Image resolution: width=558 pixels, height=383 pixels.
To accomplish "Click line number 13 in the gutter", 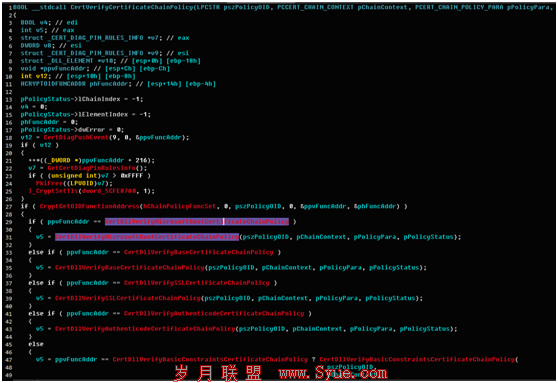I will (x=9, y=99).
